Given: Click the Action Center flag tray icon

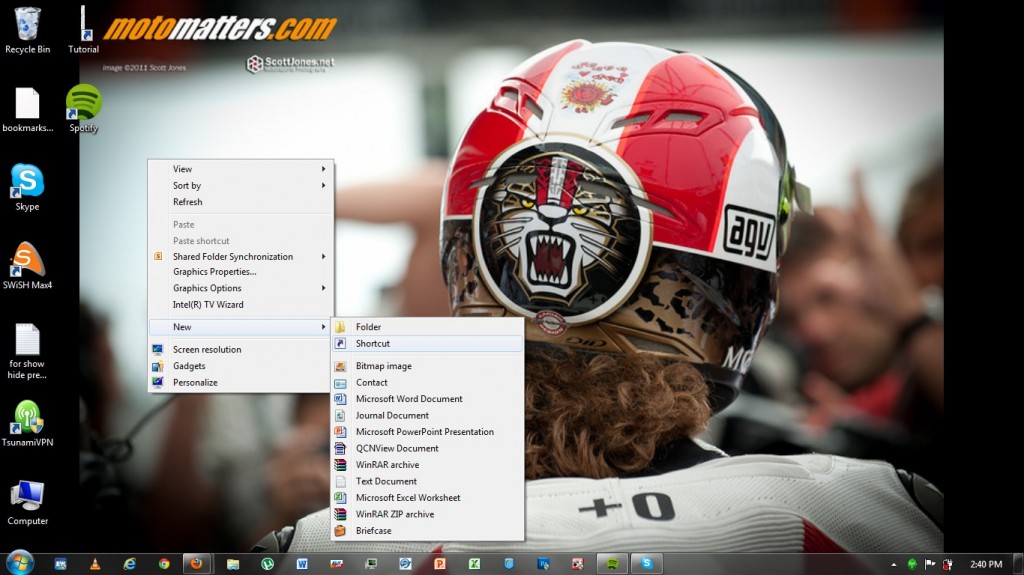Looking at the screenshot, I should (x=930, y=564).
